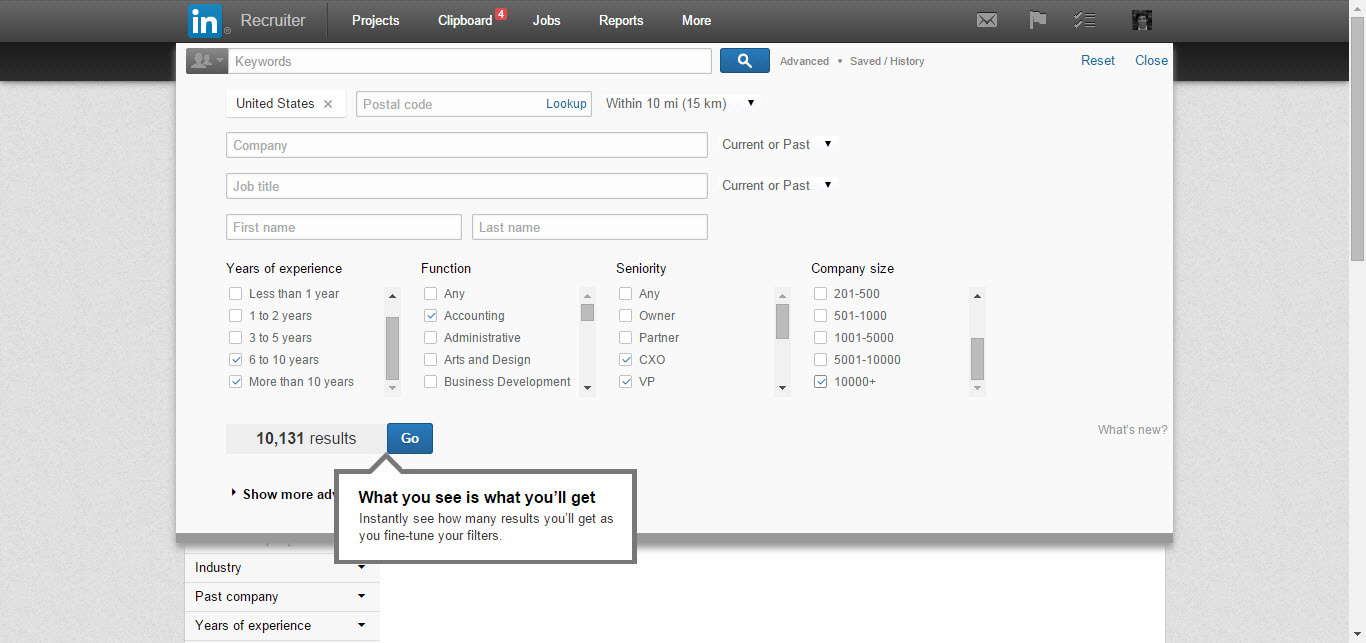1366x643 pixels.
Task: Click the people search type icon
Action: 206,61
